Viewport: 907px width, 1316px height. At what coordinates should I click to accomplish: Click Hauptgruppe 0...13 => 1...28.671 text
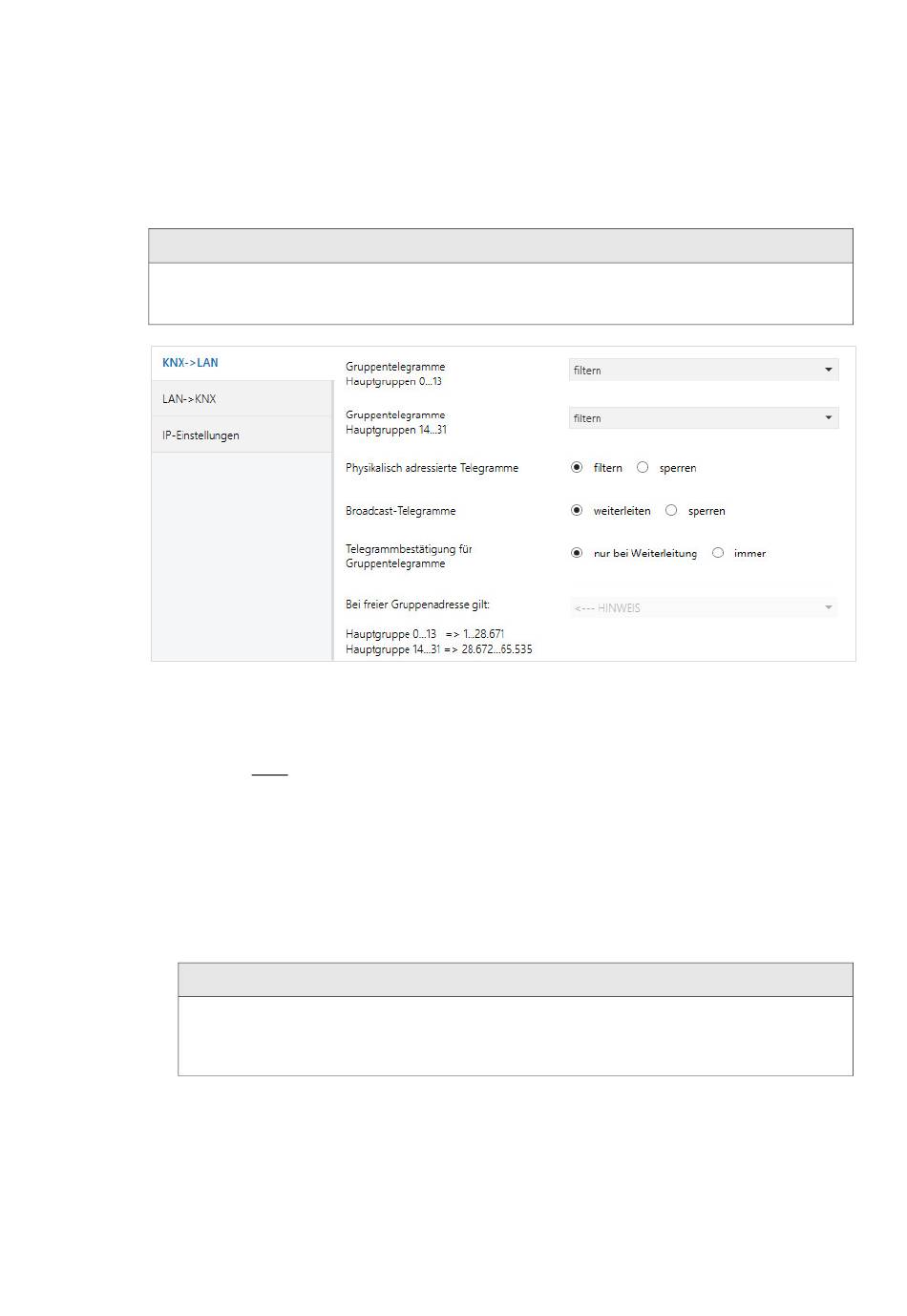tap(425, 634)
